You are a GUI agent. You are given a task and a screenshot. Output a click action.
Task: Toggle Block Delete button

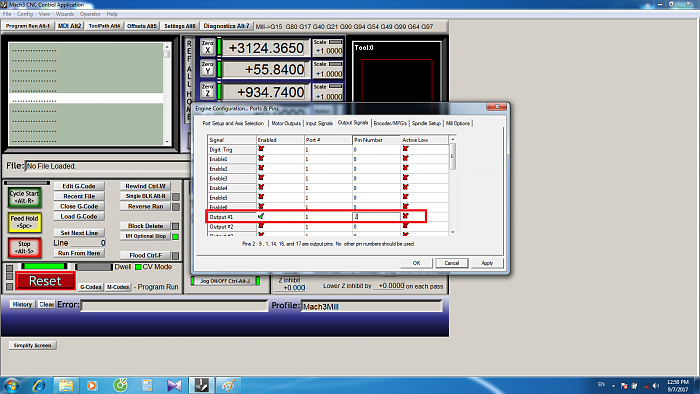tap(145, 226)
